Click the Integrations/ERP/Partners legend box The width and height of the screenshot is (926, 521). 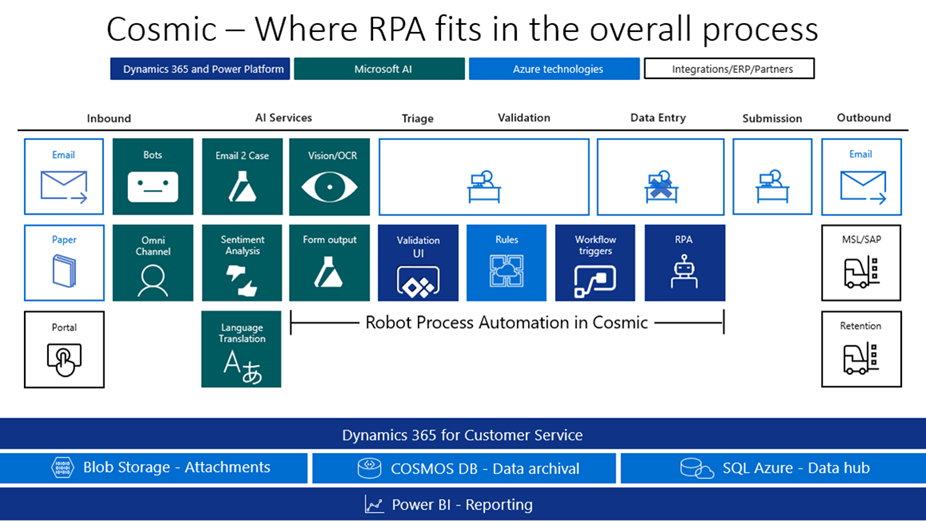point(729,69)
